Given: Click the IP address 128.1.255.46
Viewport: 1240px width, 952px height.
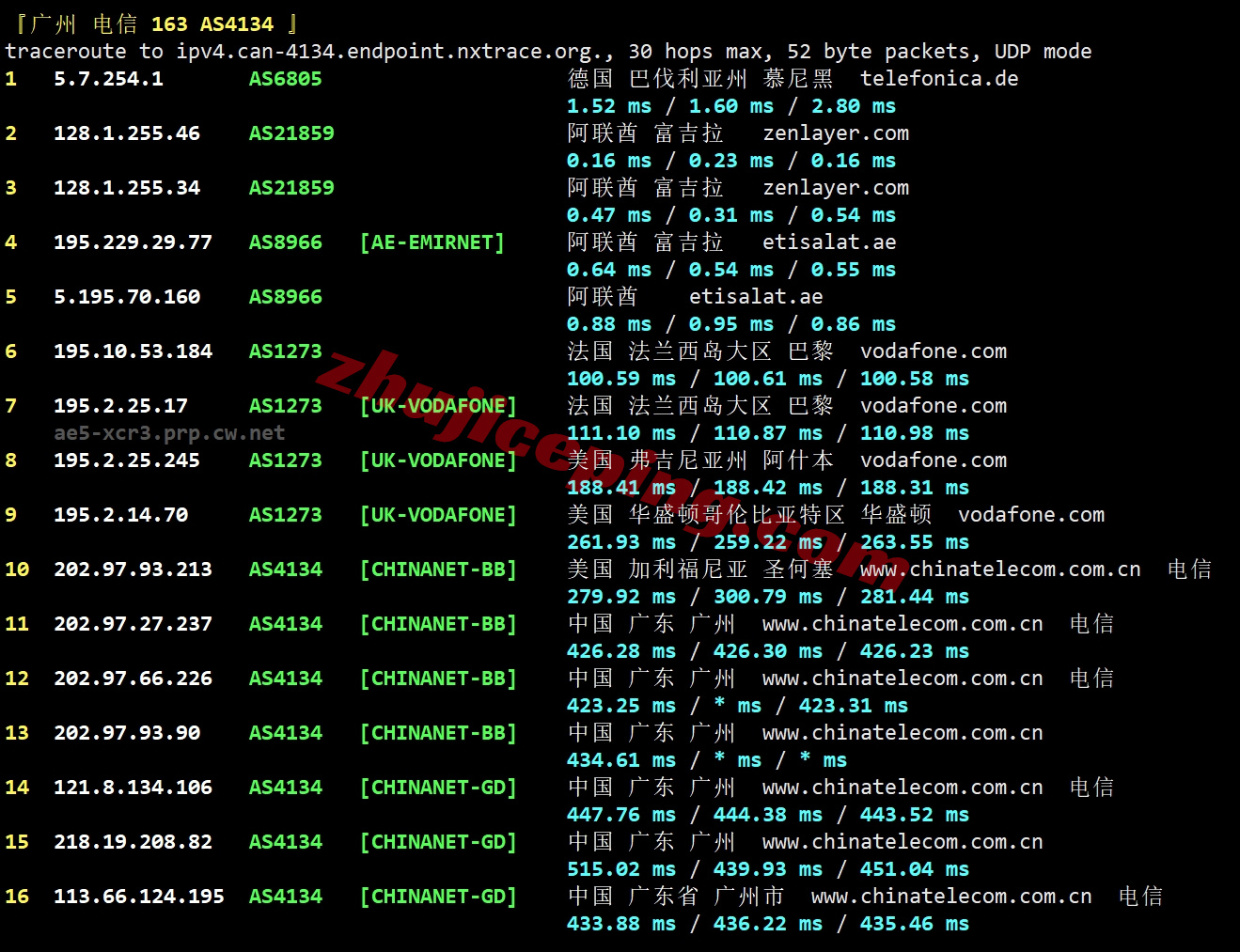Looking at the screenshot, I should [x=127, y=133].
